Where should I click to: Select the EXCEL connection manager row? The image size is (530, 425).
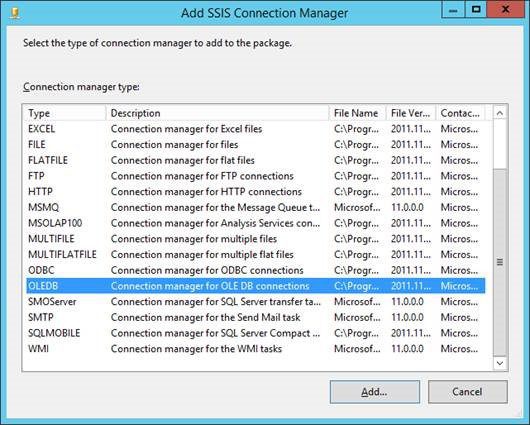click(x=255, y=129)
